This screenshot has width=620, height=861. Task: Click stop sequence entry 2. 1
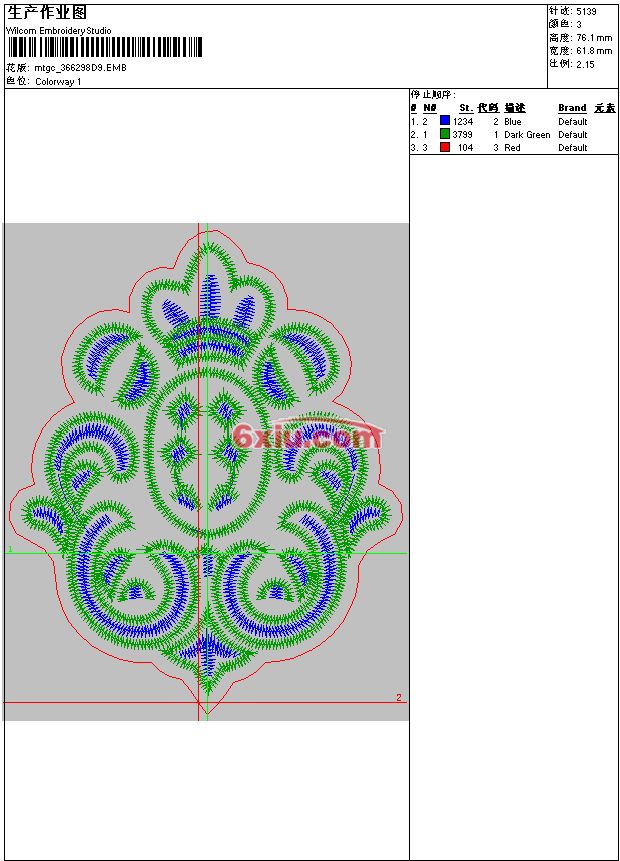pyautogui.click(x=419, y=135)
